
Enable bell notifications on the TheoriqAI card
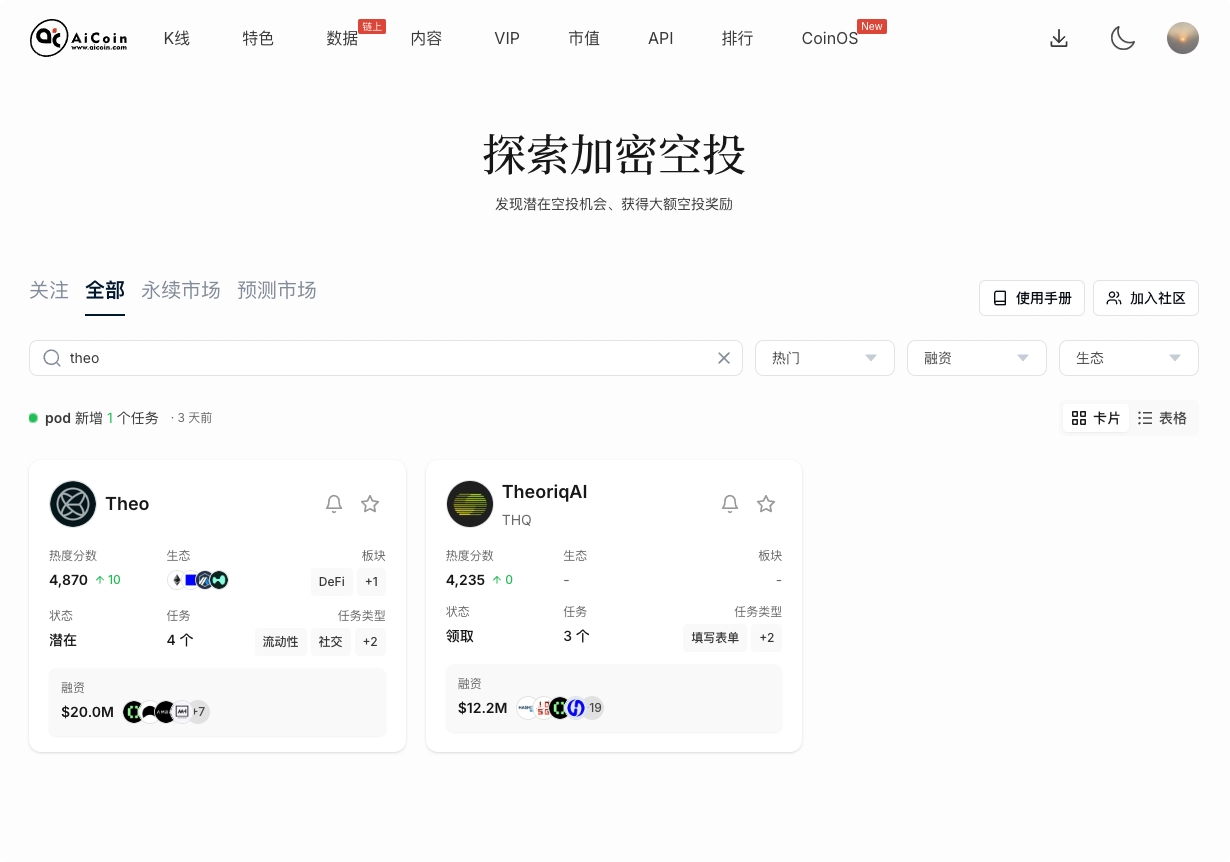730,504
